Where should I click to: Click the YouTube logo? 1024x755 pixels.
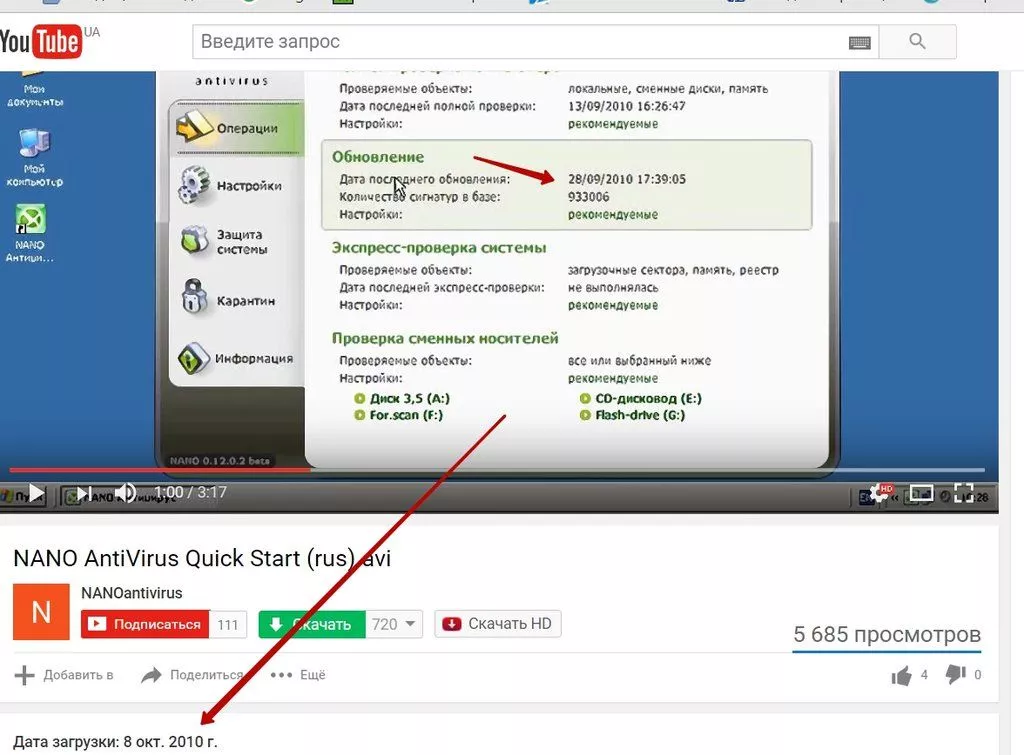click(x=42, y=41)
